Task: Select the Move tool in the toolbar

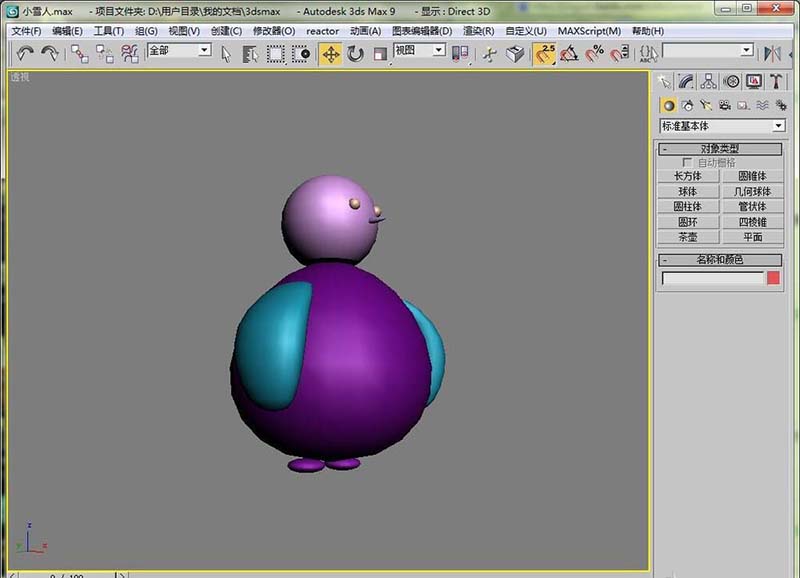Action: pyautogui.click(x=330, y=54)
